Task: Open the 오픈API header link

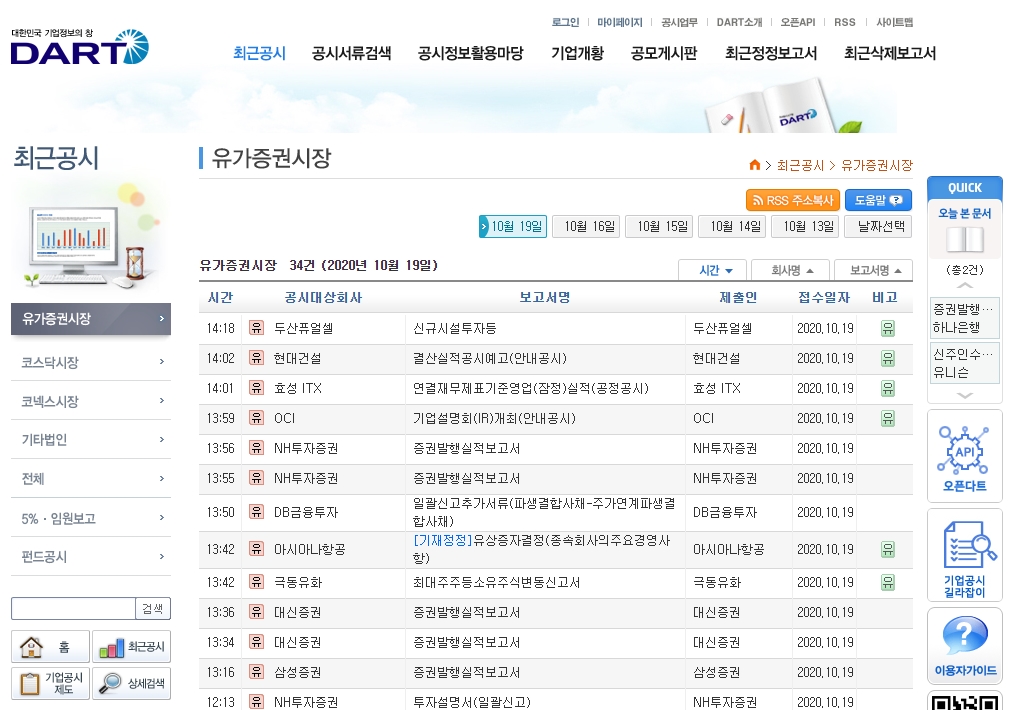Action: click(797, 22)
